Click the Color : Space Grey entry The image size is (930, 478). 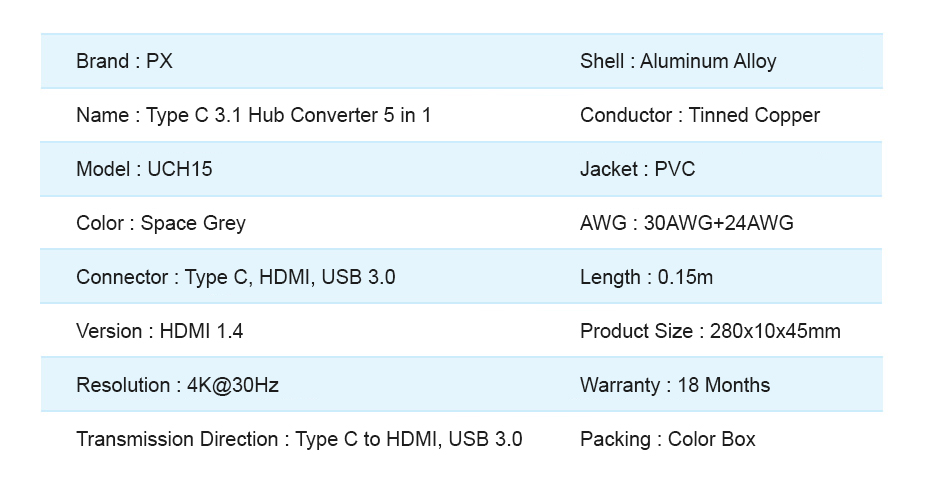click(x=161, y=224)
